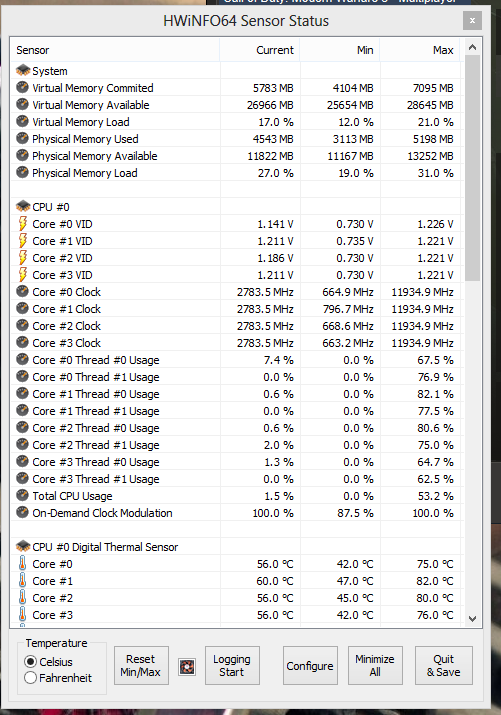501x715 pixels.
Task: Click the Core #3 VID lightning icon
Action: pyautogui.click(x=22, y=275)
